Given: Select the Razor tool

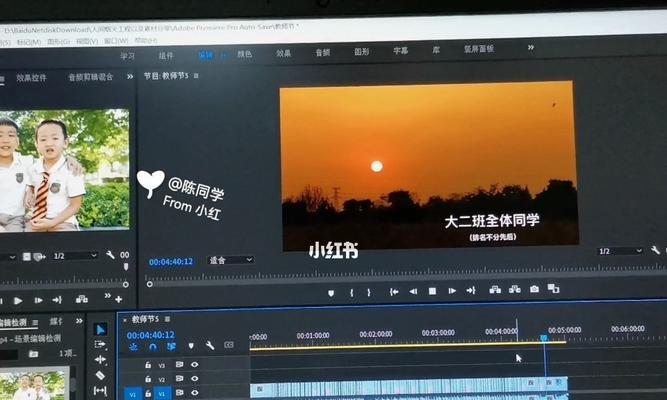Looking at the screenshot, I should pyautogui.click(x=100, y=375).
